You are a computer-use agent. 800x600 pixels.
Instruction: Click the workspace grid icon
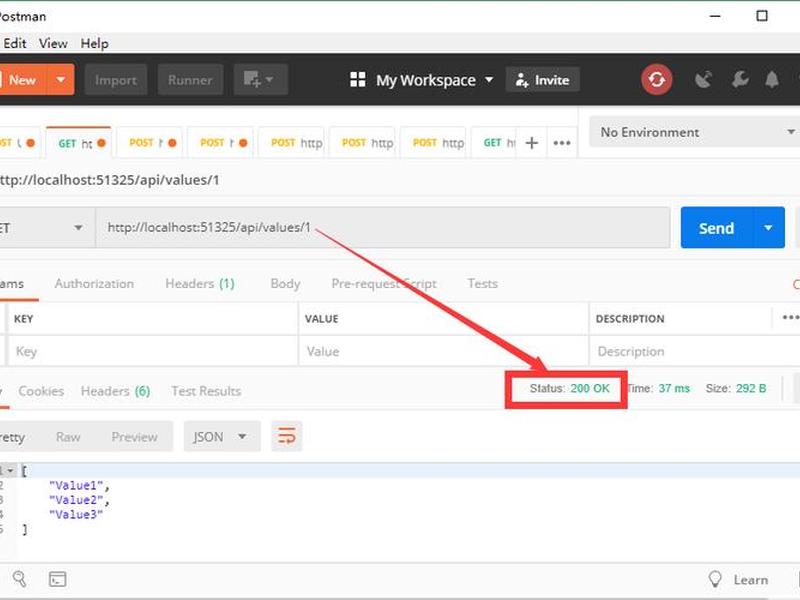pos(358,80)
